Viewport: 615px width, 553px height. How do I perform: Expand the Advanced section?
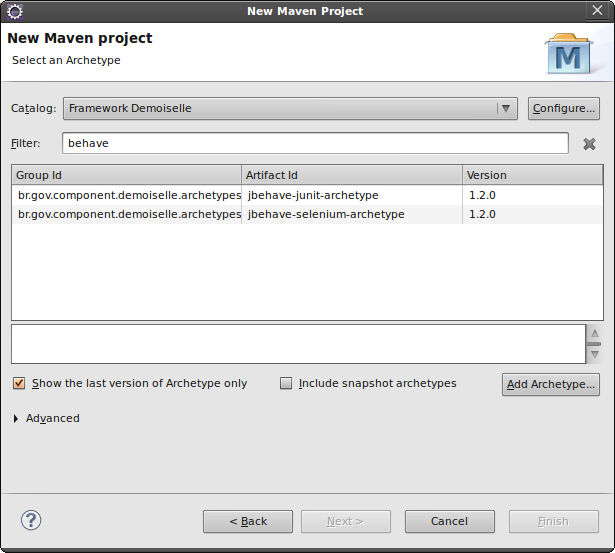coord(16,418)
